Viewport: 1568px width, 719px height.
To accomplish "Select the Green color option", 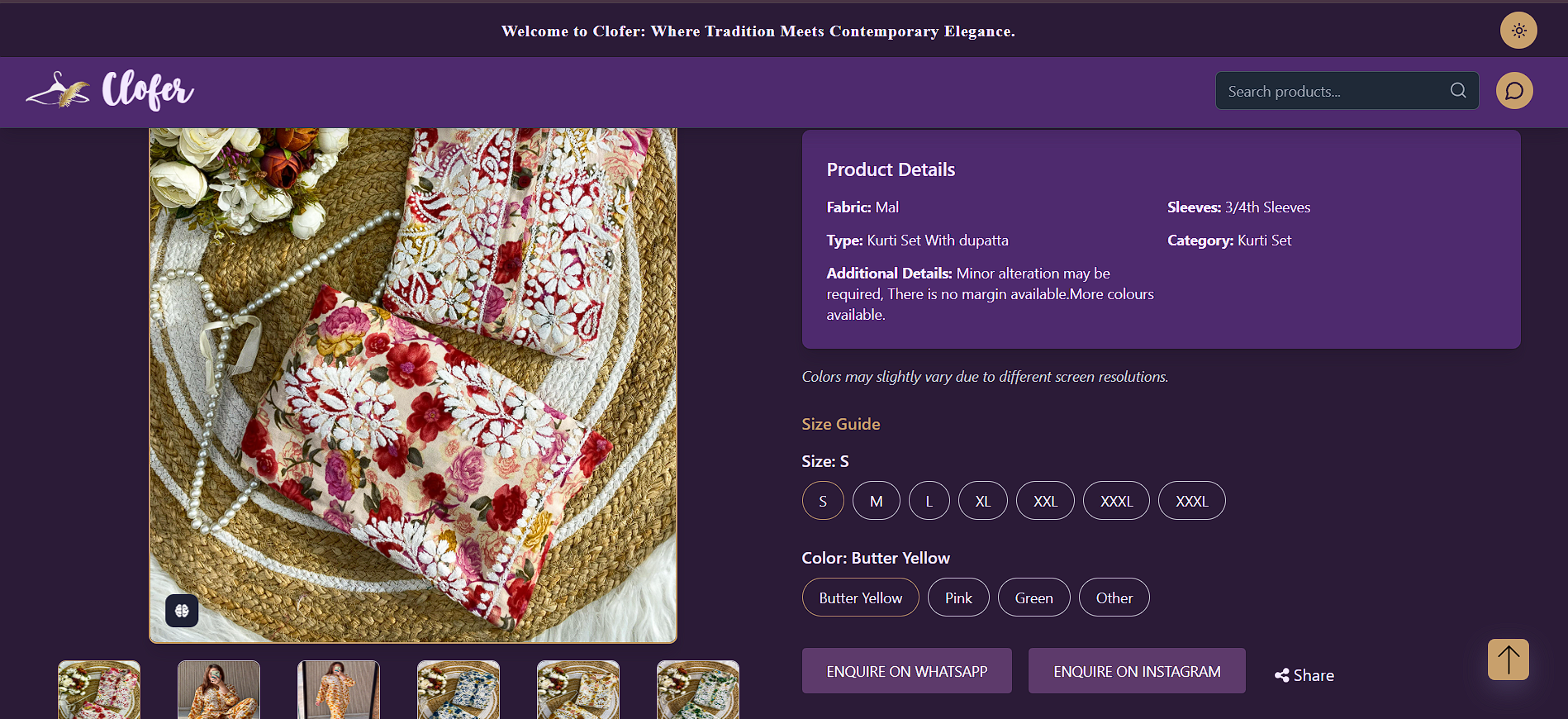I will (1033, 598).
